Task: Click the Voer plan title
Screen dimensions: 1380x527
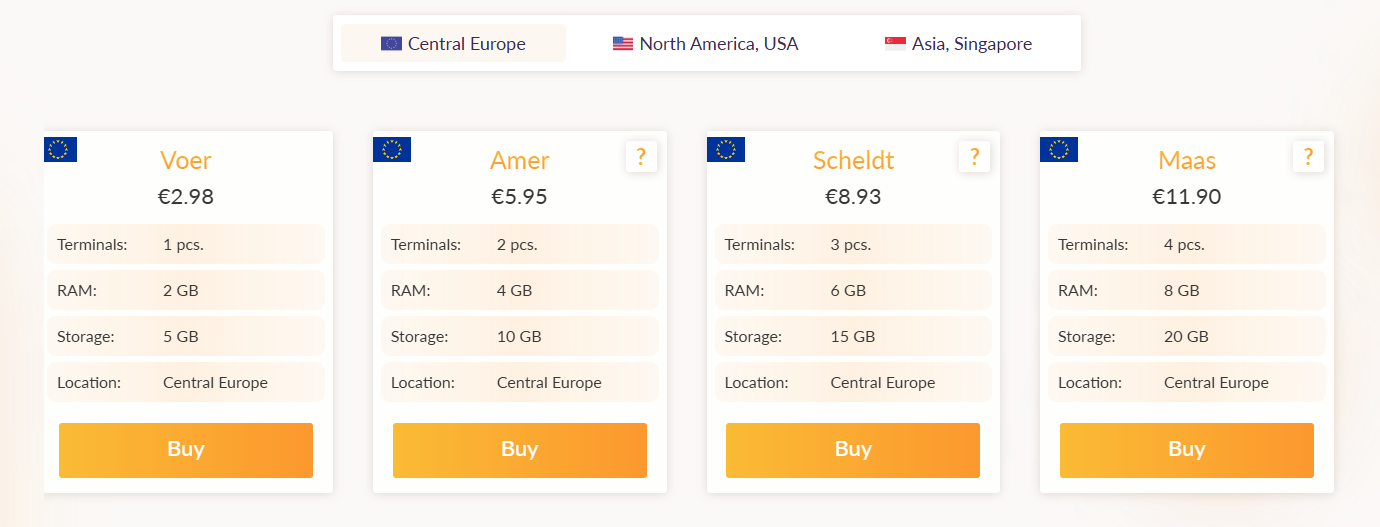Action: coord(186,160)
